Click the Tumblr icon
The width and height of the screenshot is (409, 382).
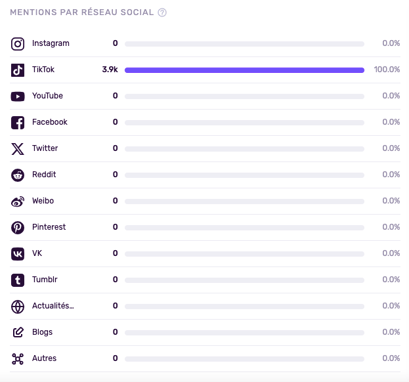click(18, 280)
